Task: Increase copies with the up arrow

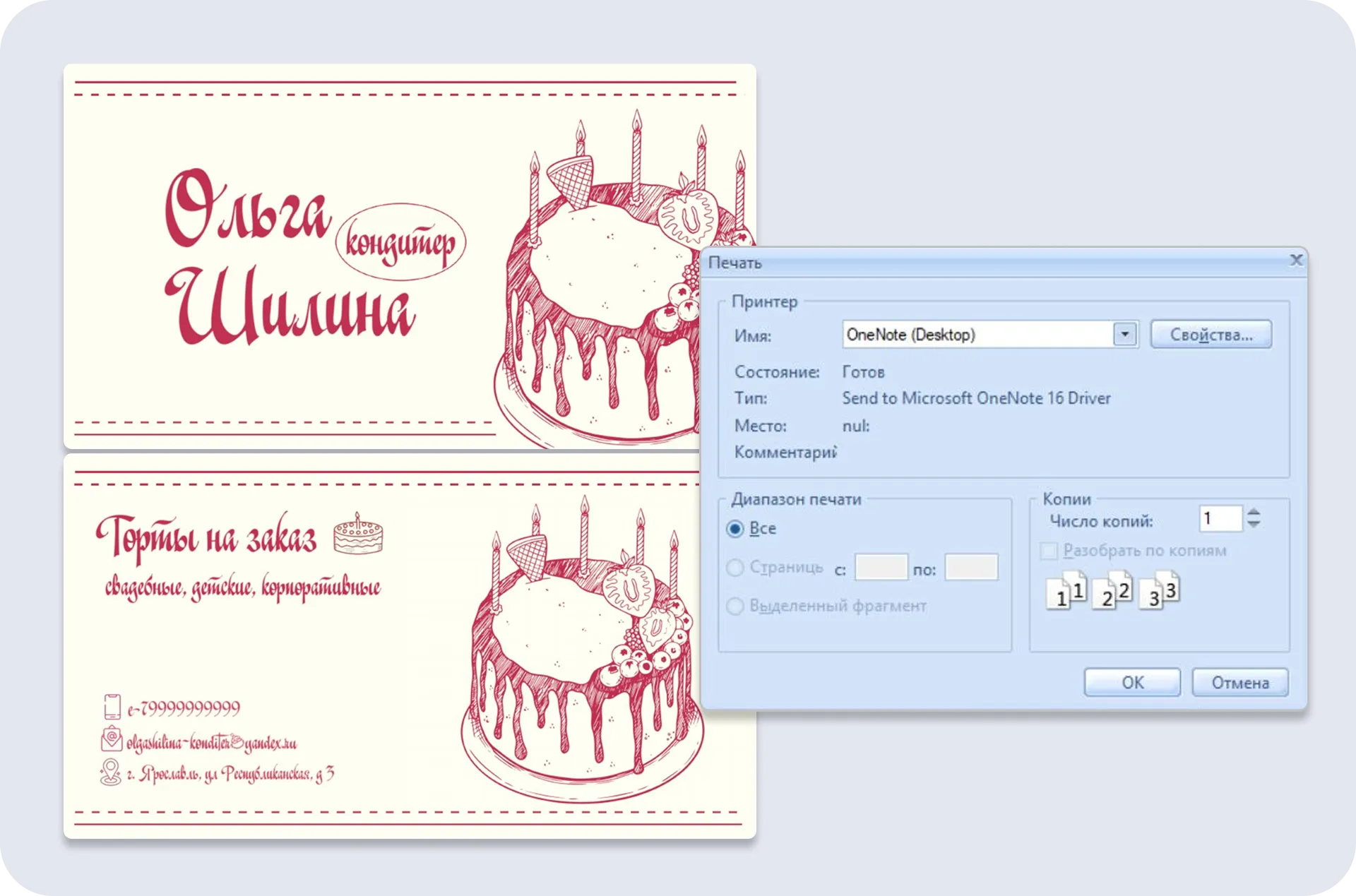Action: click(x=1254, y=513)
